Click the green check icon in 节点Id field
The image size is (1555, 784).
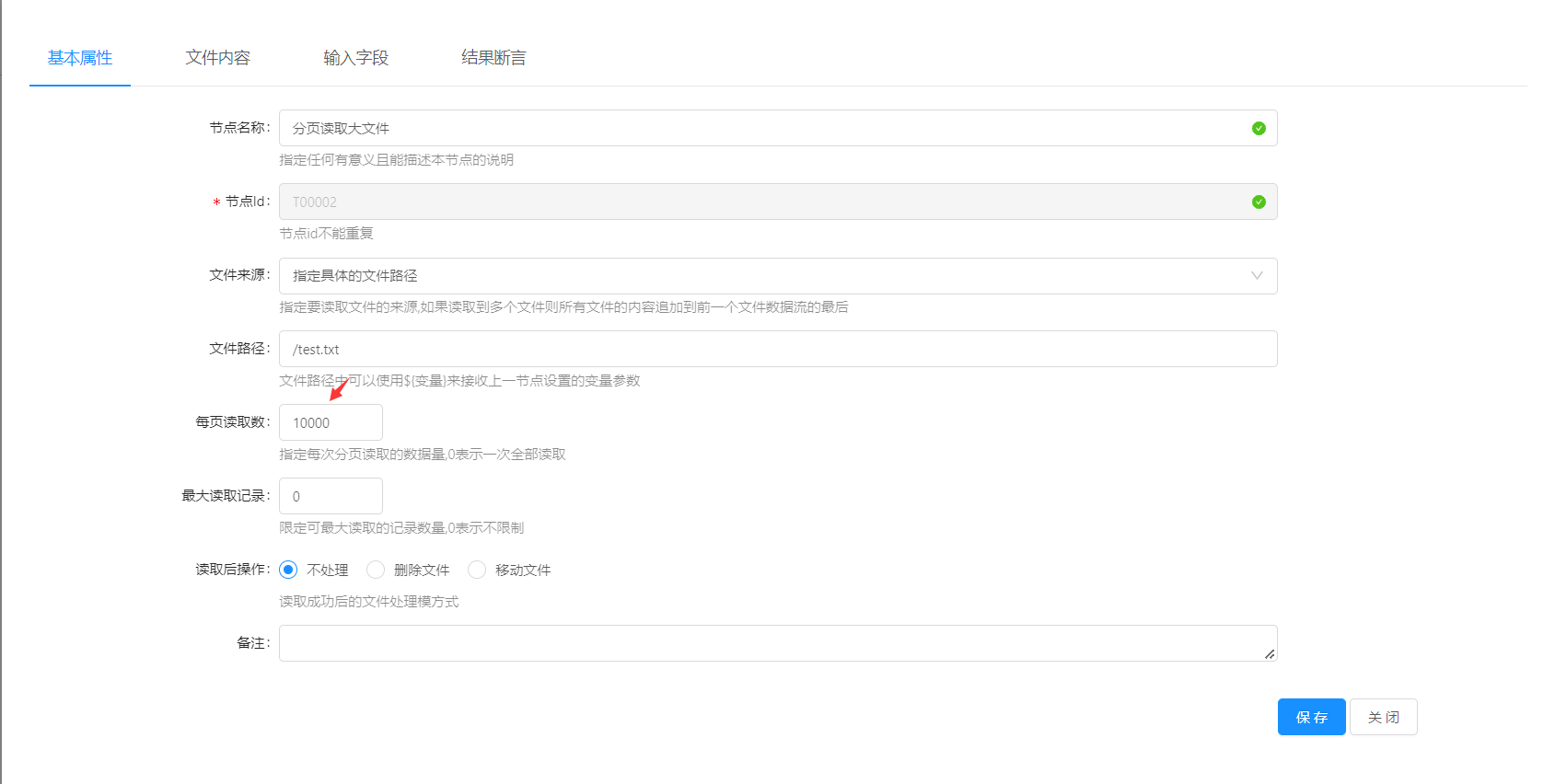(x=1258, y=202)
